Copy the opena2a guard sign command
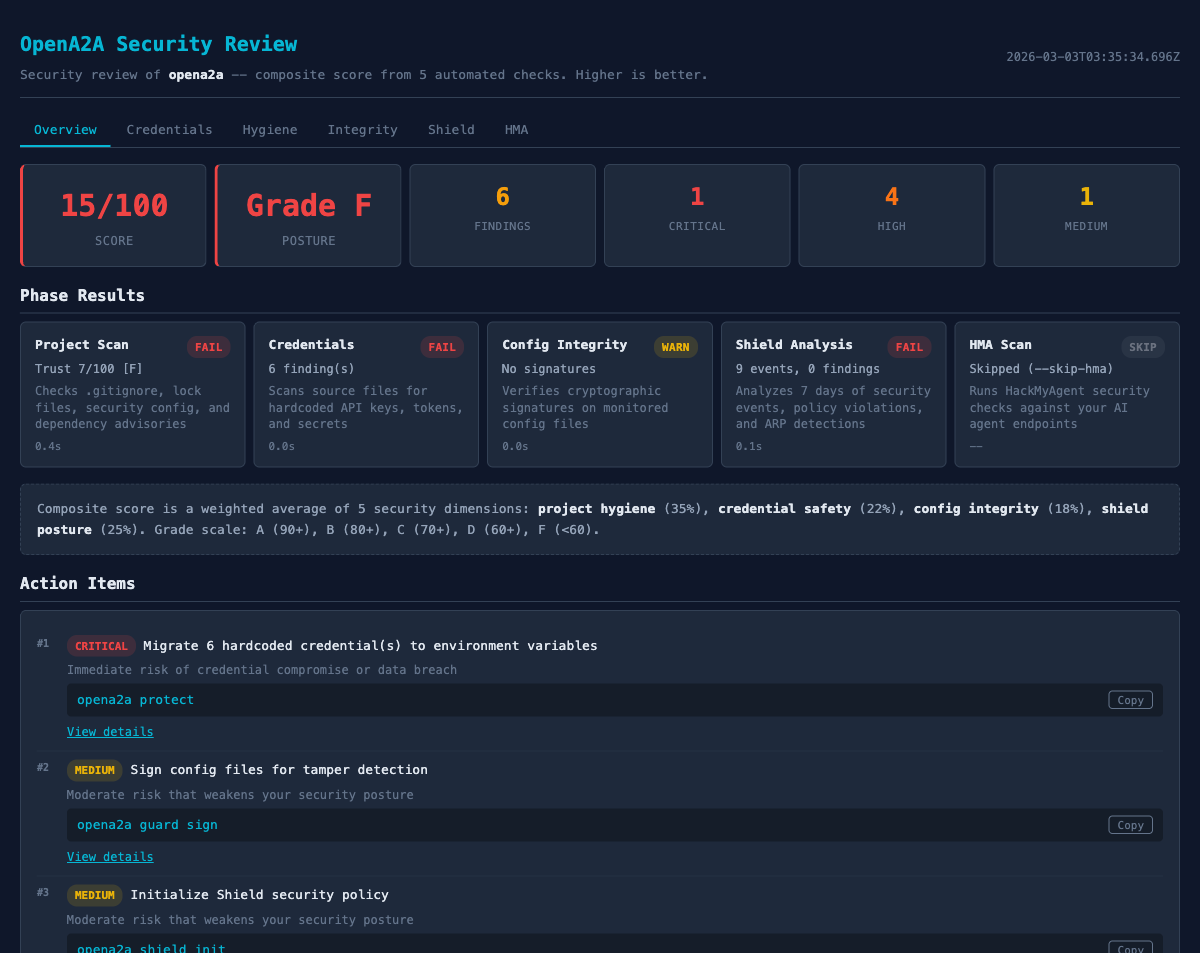 coord(1129,824)
